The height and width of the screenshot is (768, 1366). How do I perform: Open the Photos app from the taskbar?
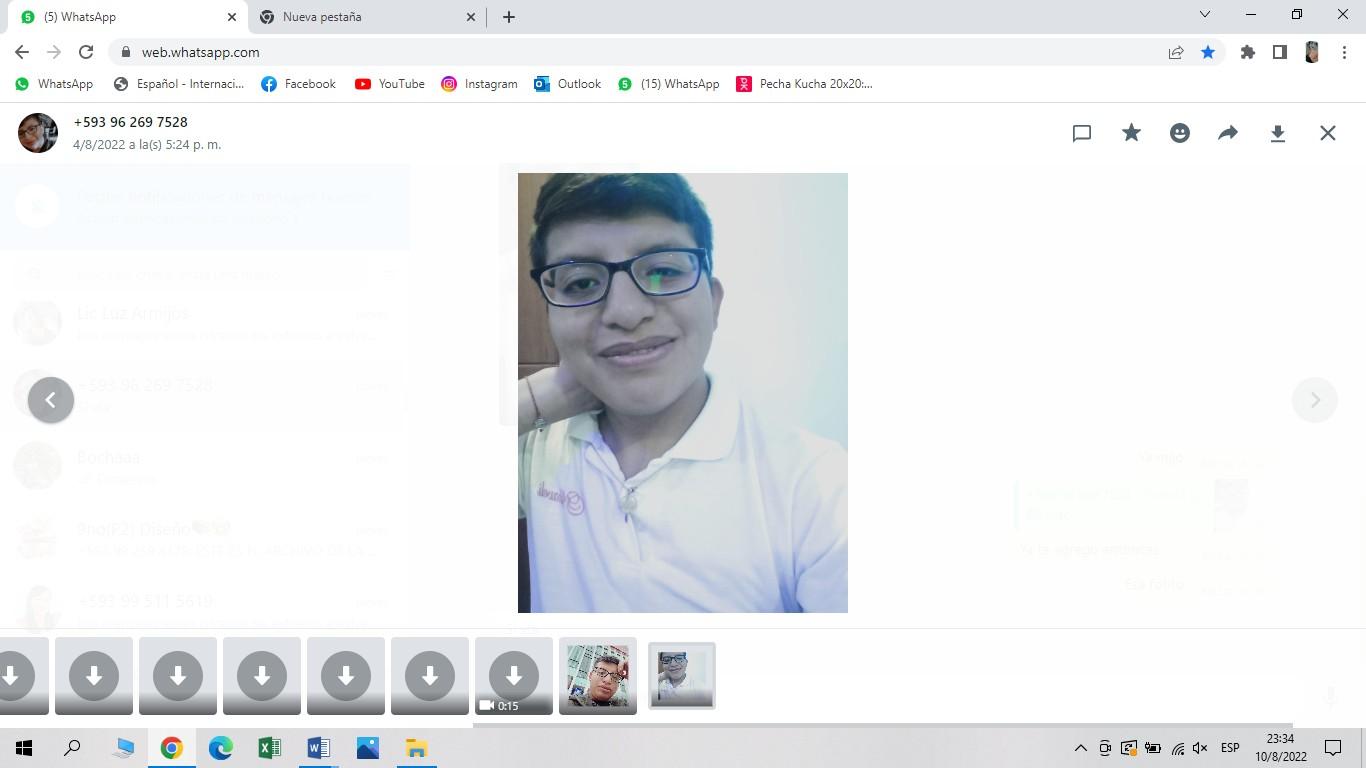(x=367, y=748)
